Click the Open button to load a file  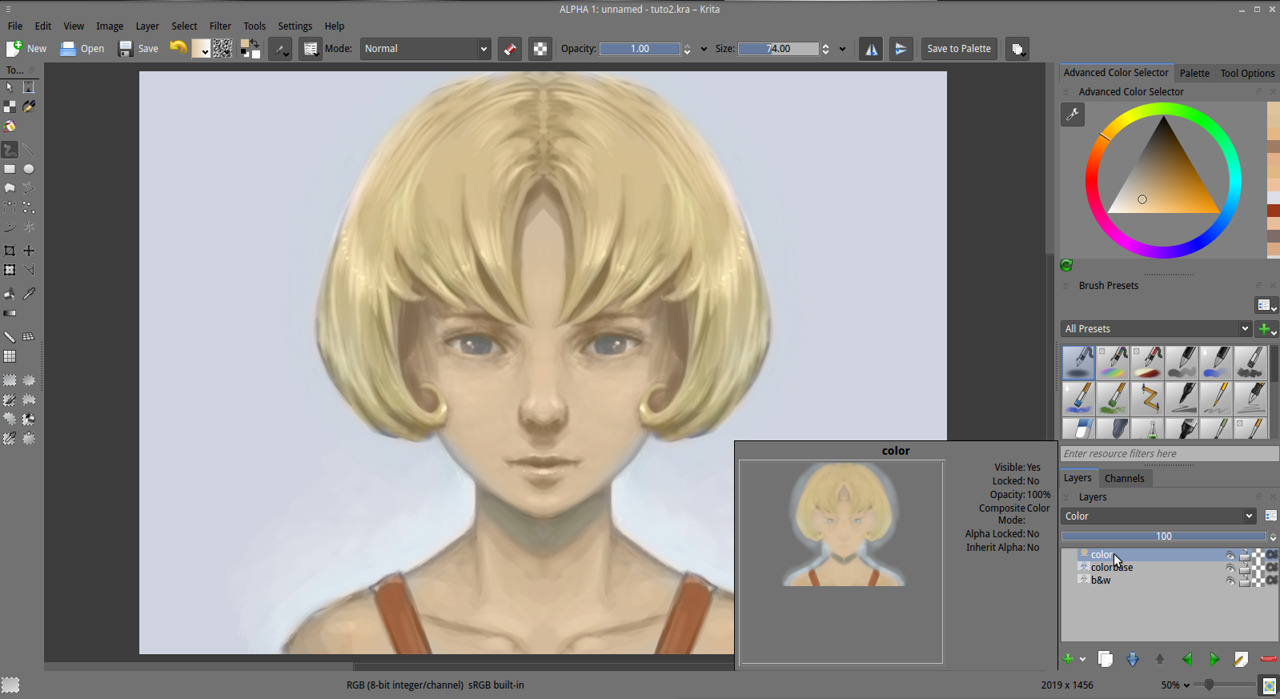pos(82,48)
